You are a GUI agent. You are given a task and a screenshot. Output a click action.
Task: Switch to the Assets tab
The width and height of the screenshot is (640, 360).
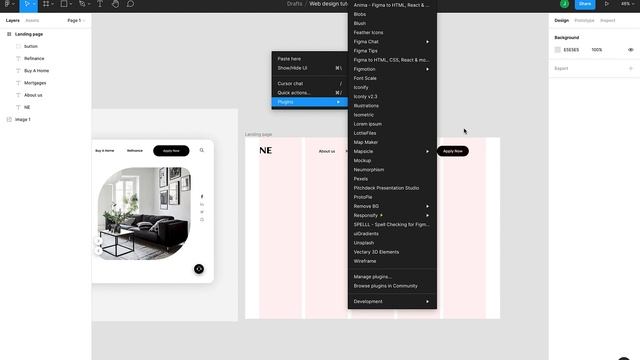pos(32,20)
